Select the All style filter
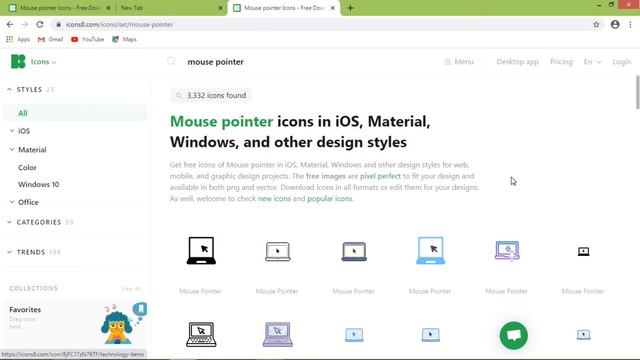Screen dimensions: 640x360 coord(75,113)
